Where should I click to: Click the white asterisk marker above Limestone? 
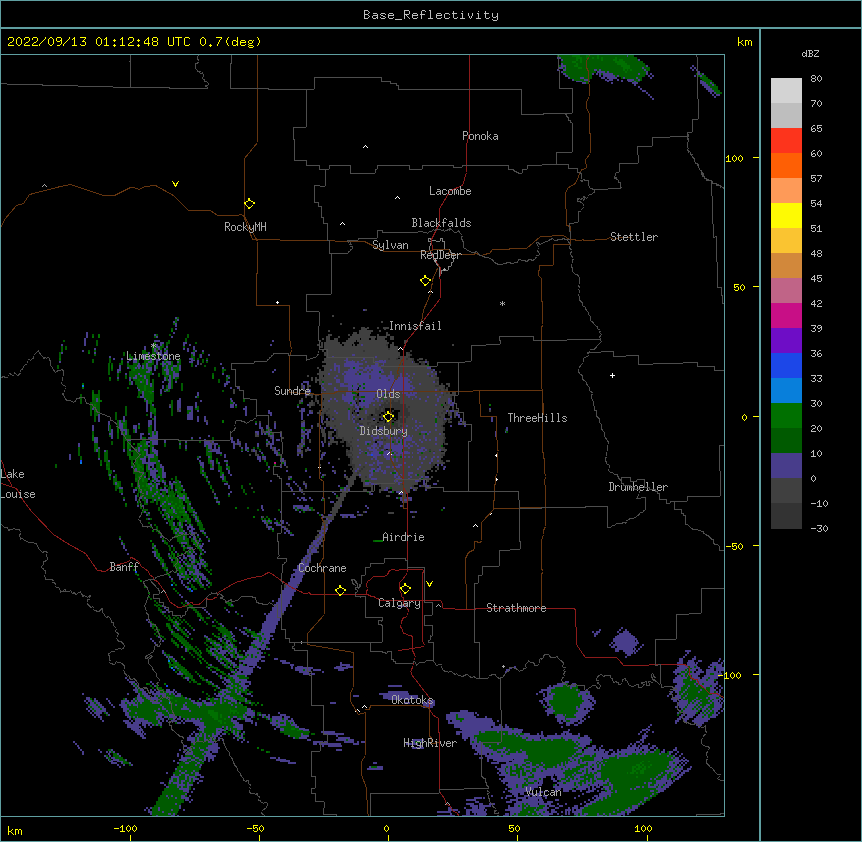154,346
